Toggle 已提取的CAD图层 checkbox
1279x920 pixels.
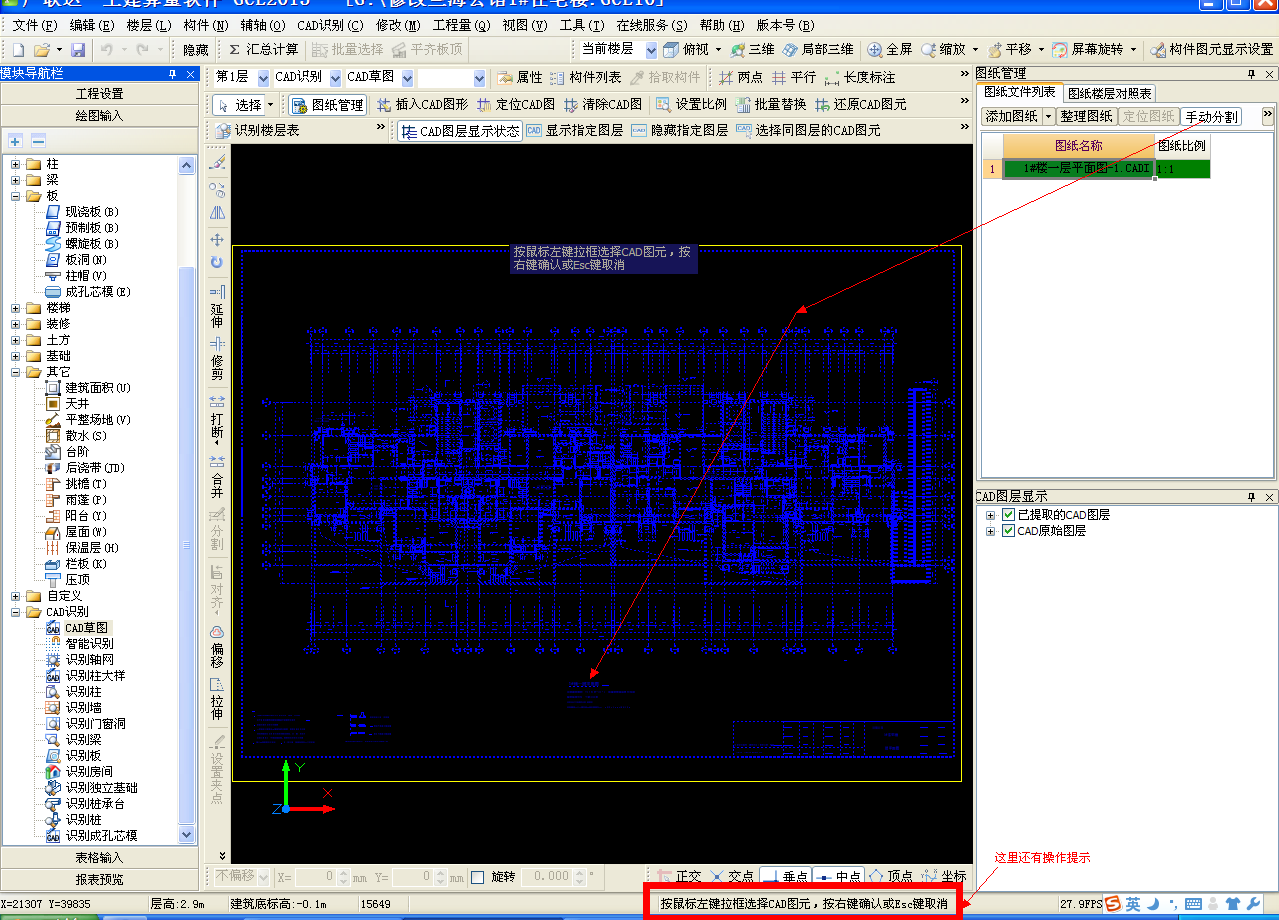1008,515
